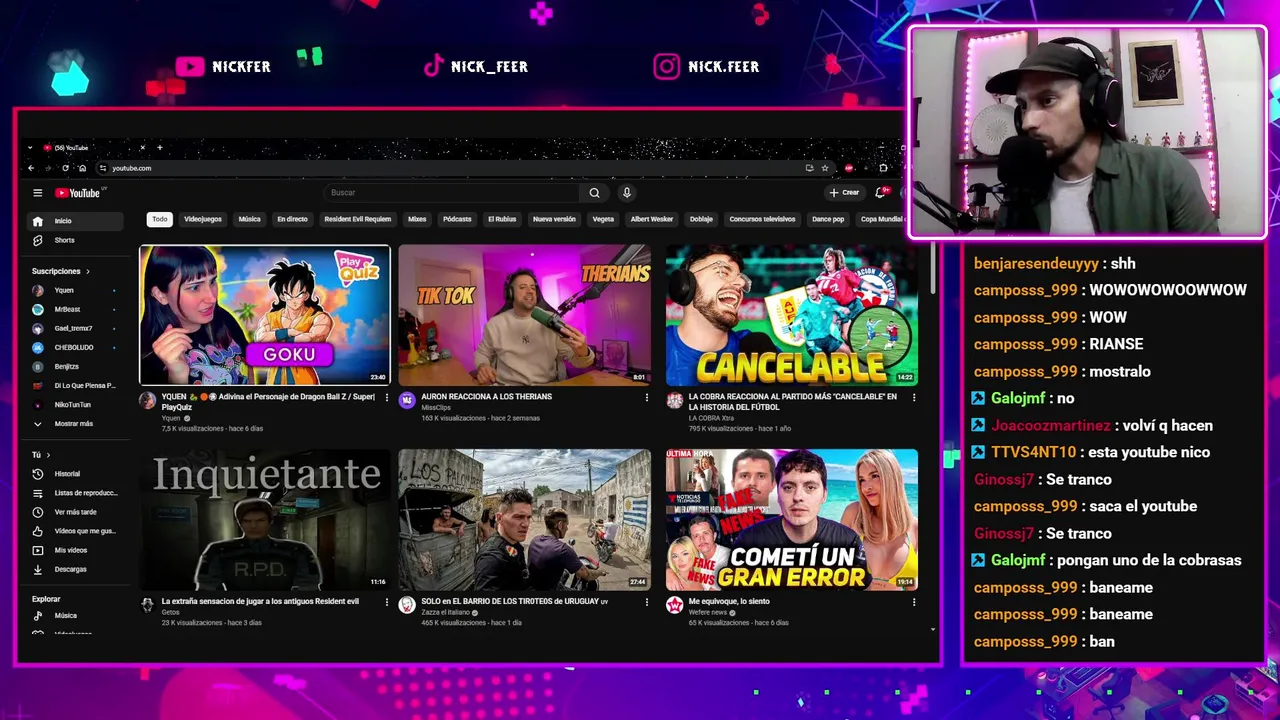
Task: Open Ver más tarde
Action: [x=75, y=512]
